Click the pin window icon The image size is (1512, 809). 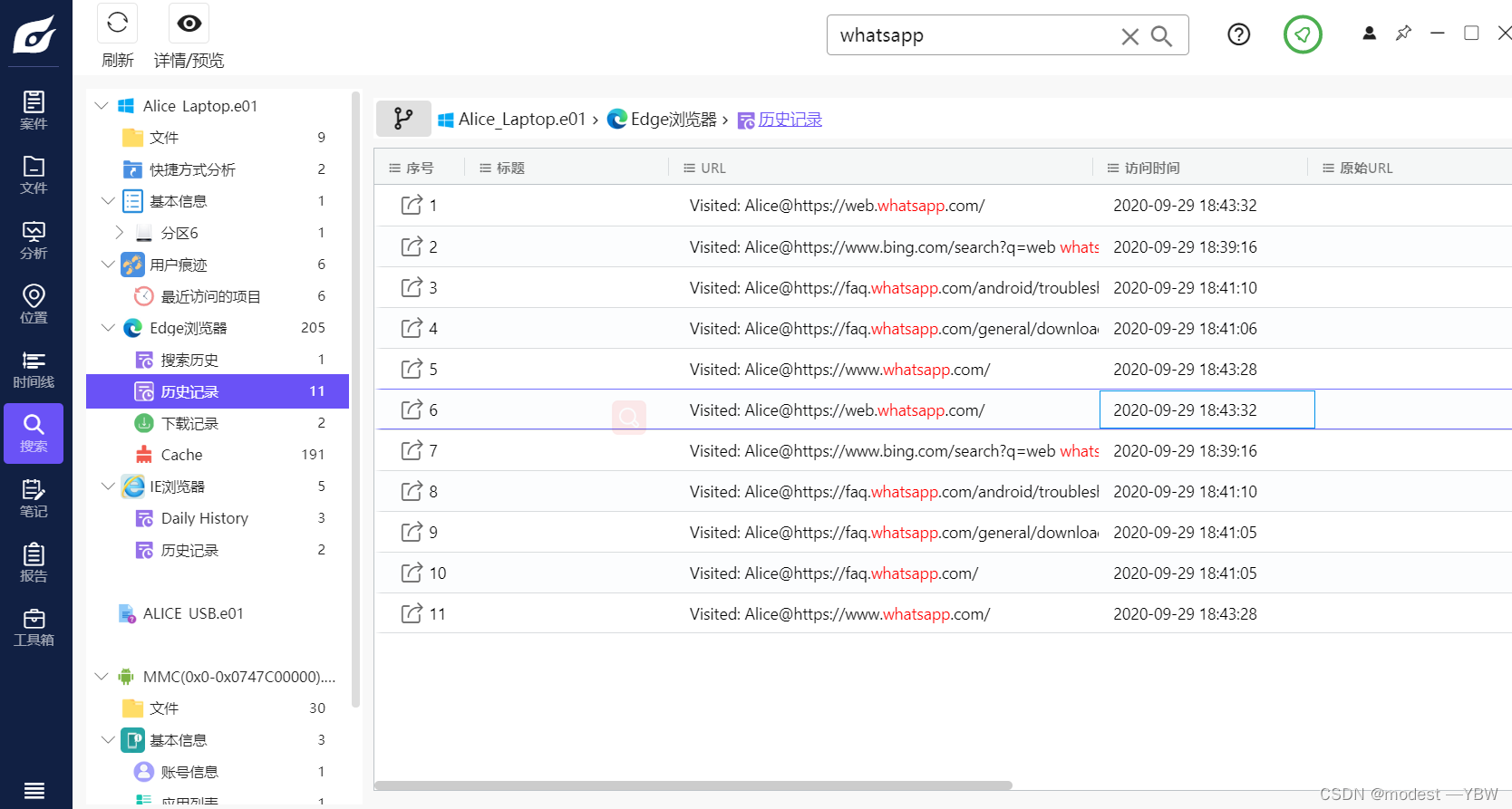pyautogui.click(x=1403, y=34)
